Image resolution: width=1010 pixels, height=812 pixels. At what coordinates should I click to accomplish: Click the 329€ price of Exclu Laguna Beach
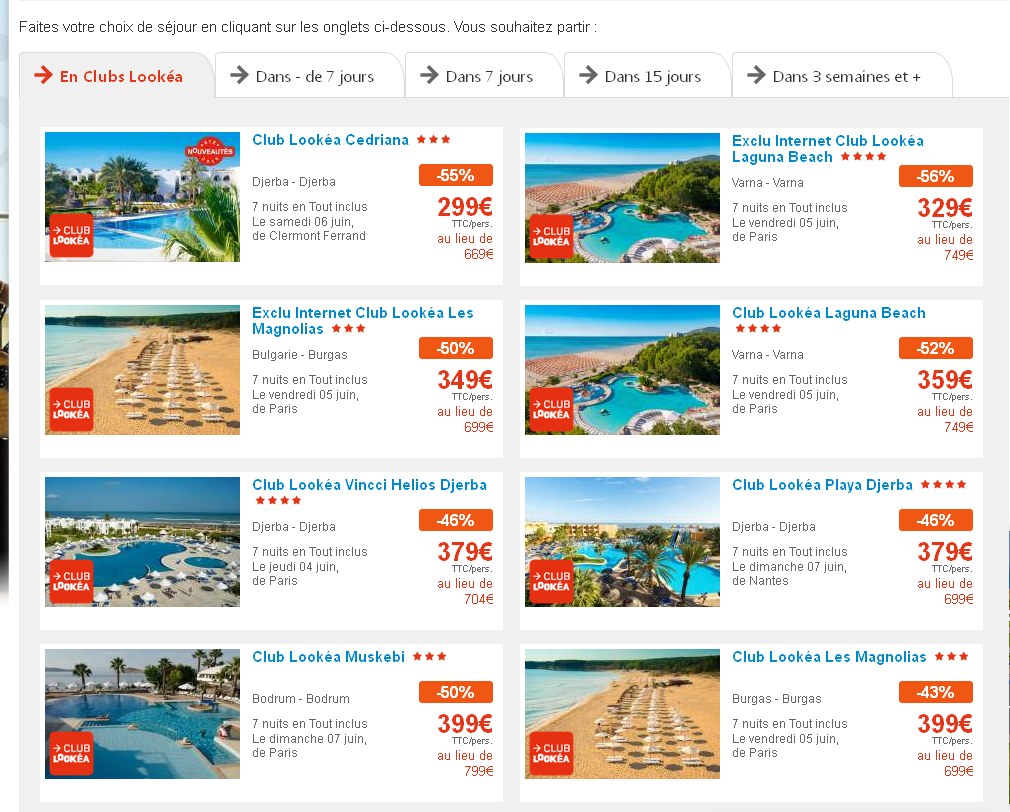tap(944, 208)
